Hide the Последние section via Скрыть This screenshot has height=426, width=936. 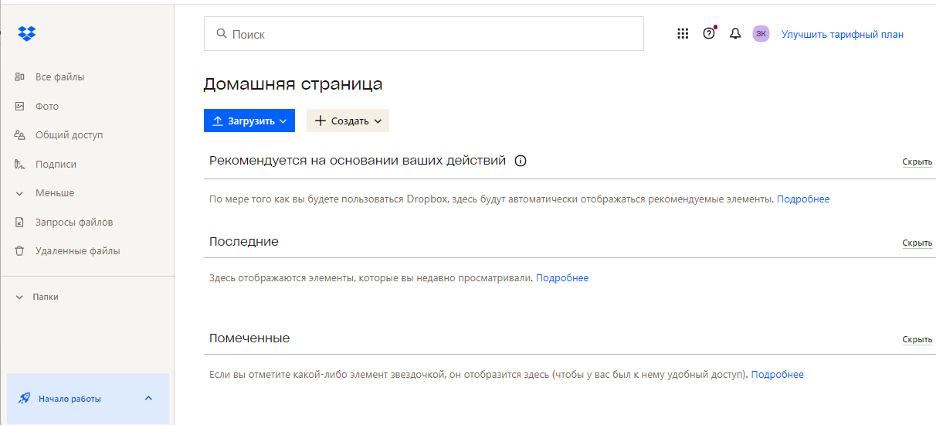pyautogui.click(x=917, y=243)
